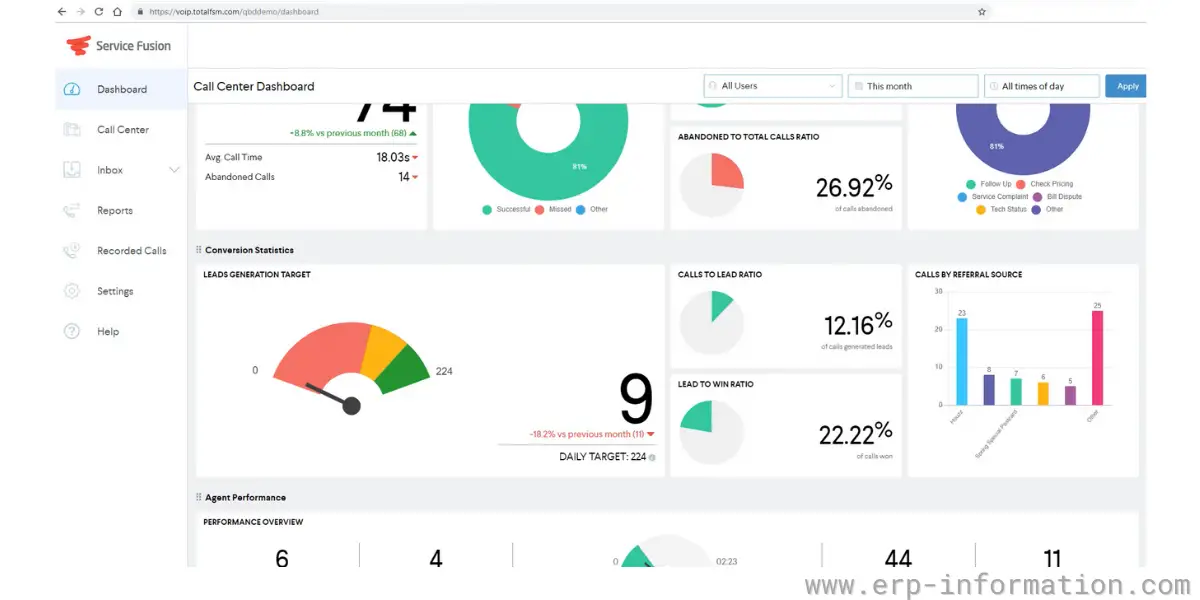Click the Agent Performance drag handle
Viewport: 1200px width, 600px height.
click(x=199, y=497)
